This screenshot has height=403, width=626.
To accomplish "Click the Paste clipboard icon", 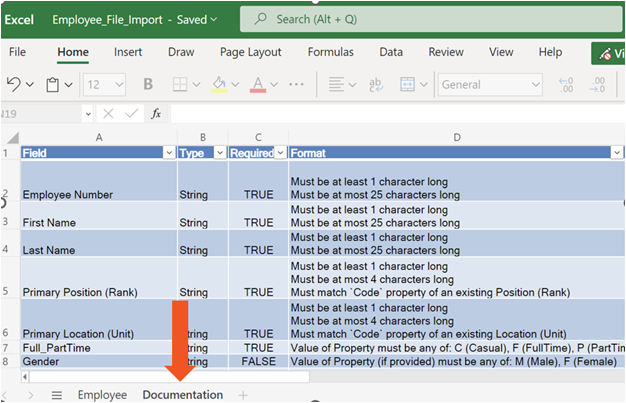I will [x=52, y=85].
